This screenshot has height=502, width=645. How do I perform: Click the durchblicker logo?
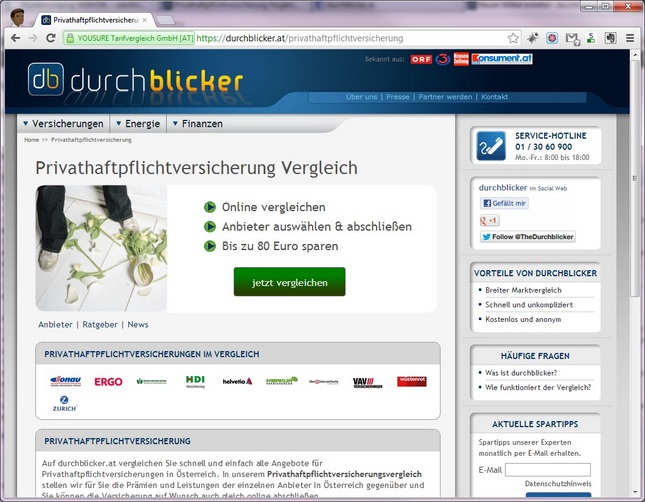pos(135,80)
